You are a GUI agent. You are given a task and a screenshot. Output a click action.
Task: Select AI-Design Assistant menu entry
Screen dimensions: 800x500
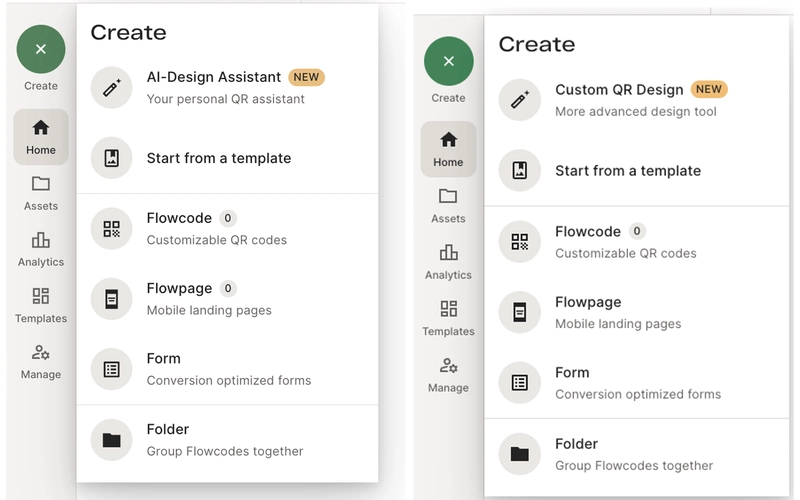coord(228,88)
